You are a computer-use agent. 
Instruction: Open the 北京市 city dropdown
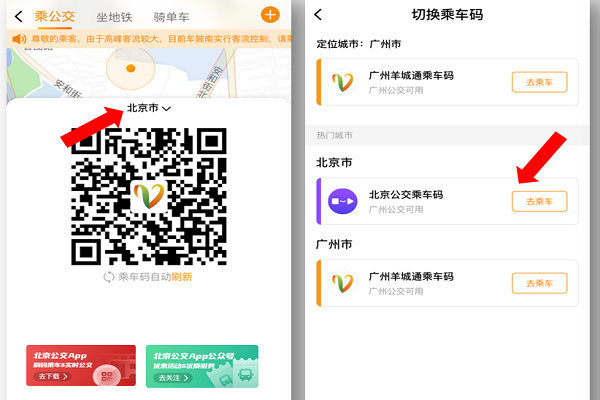point(148,108)
